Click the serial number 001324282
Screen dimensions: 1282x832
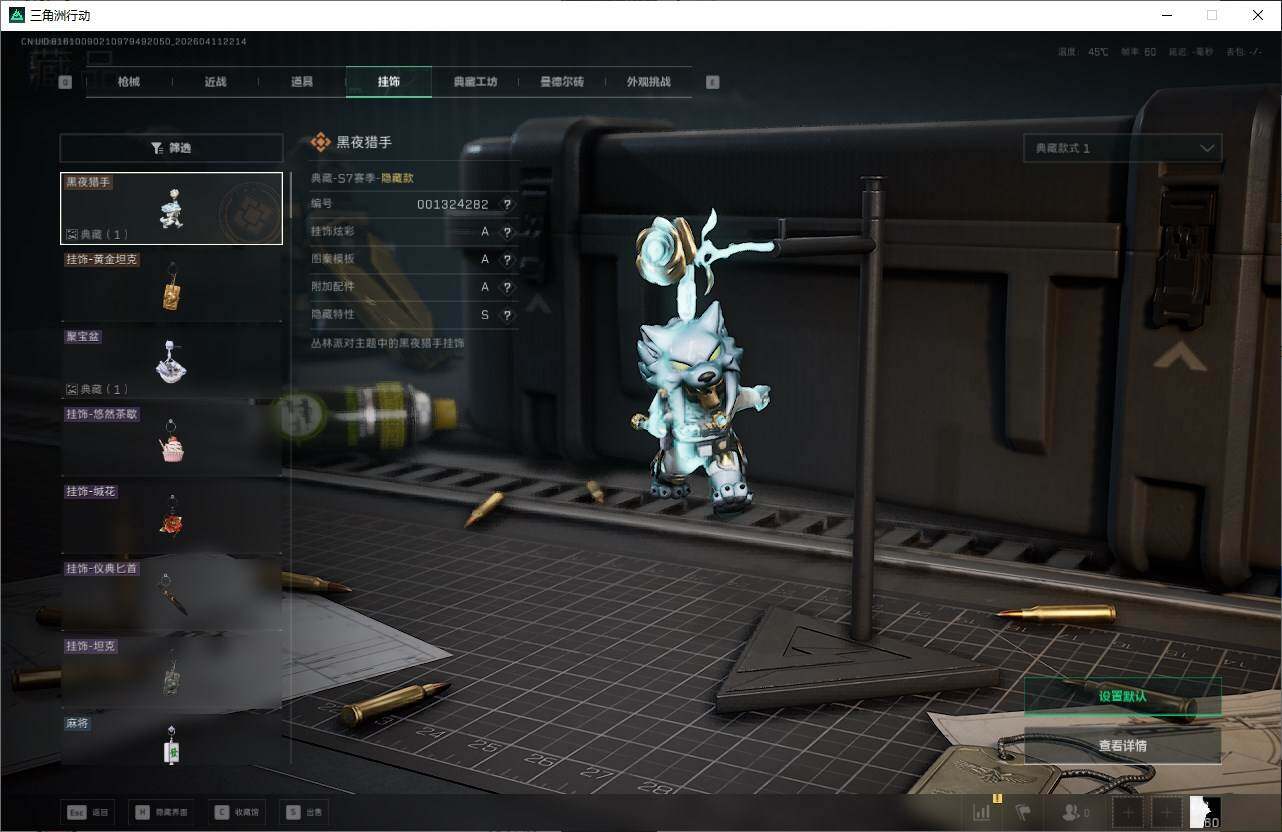tap(453, 204)
